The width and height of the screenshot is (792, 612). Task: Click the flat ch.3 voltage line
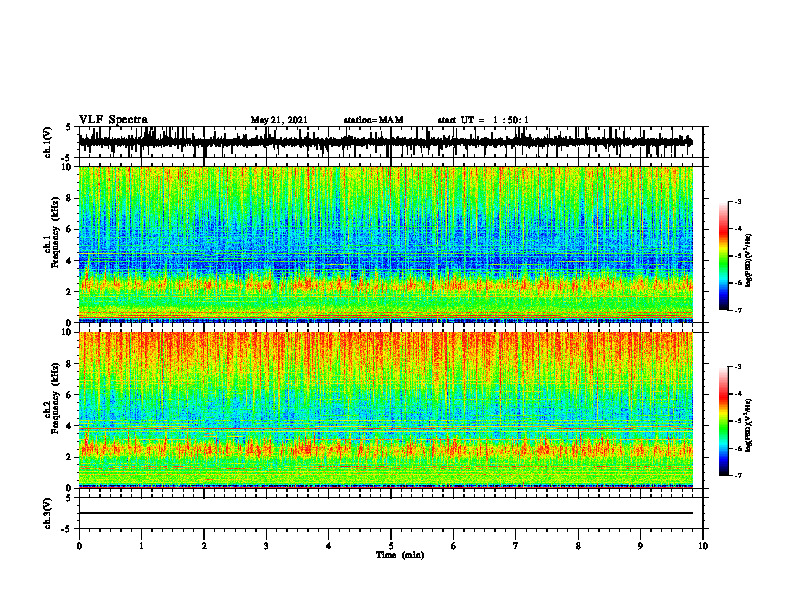pos(385,513)
